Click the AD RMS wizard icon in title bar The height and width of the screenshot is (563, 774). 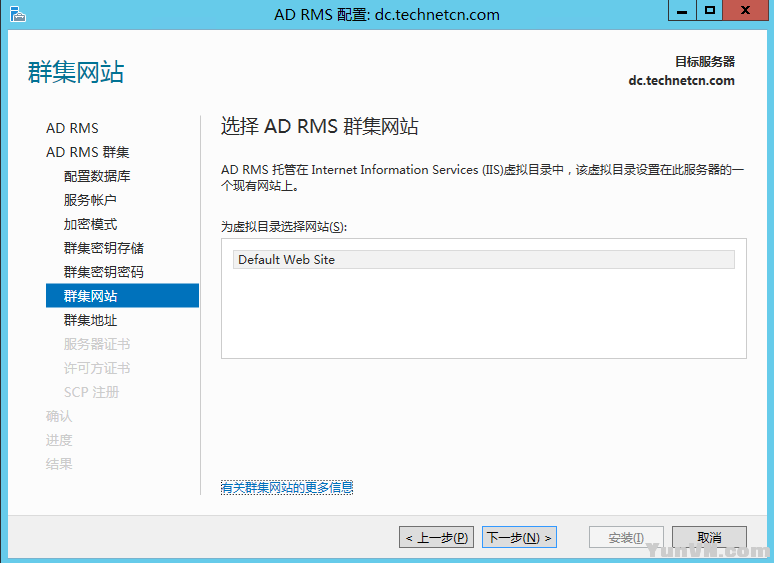click(18, 14)
